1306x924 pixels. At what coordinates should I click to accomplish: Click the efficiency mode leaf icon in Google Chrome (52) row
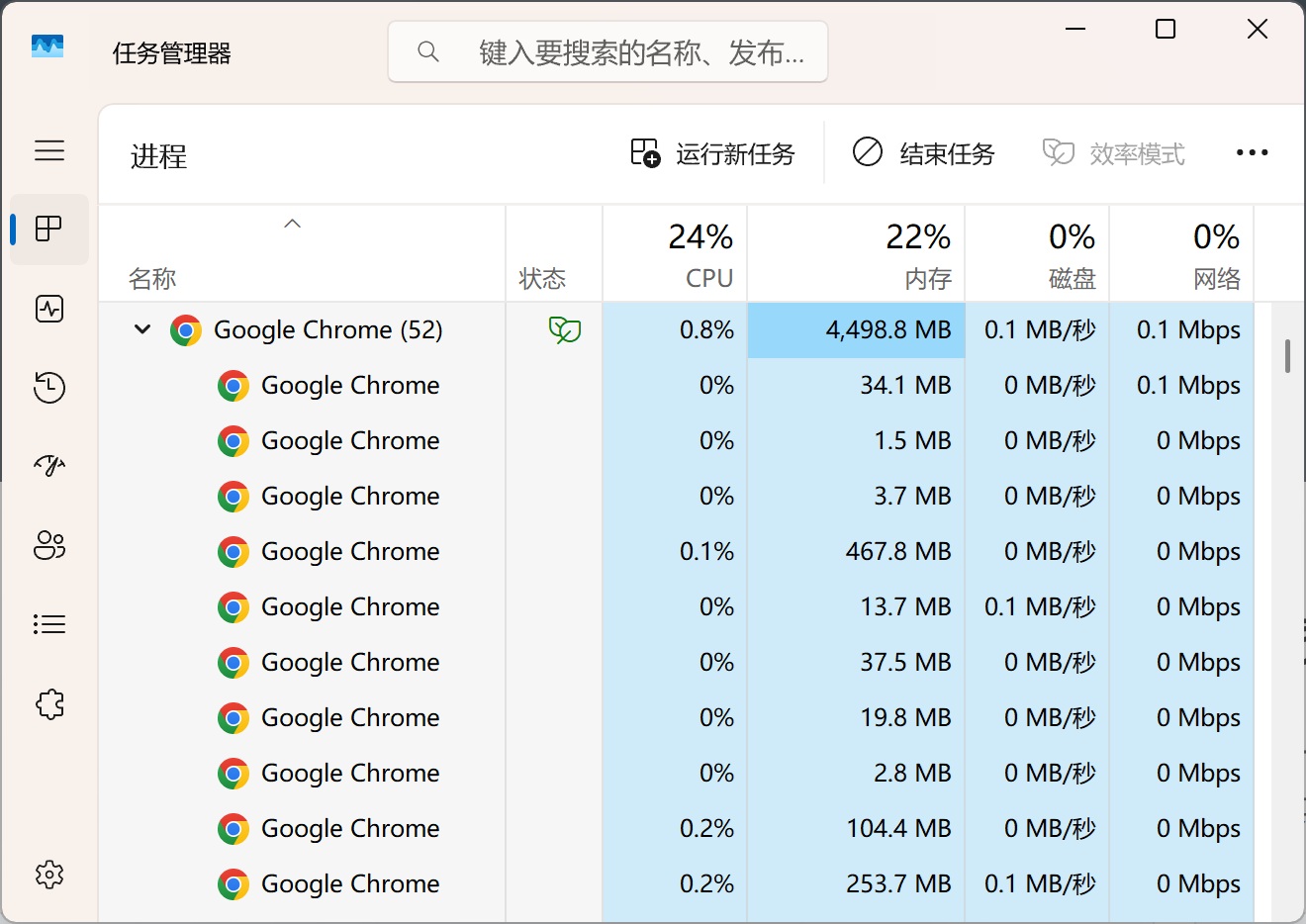(x=565, y=329)
